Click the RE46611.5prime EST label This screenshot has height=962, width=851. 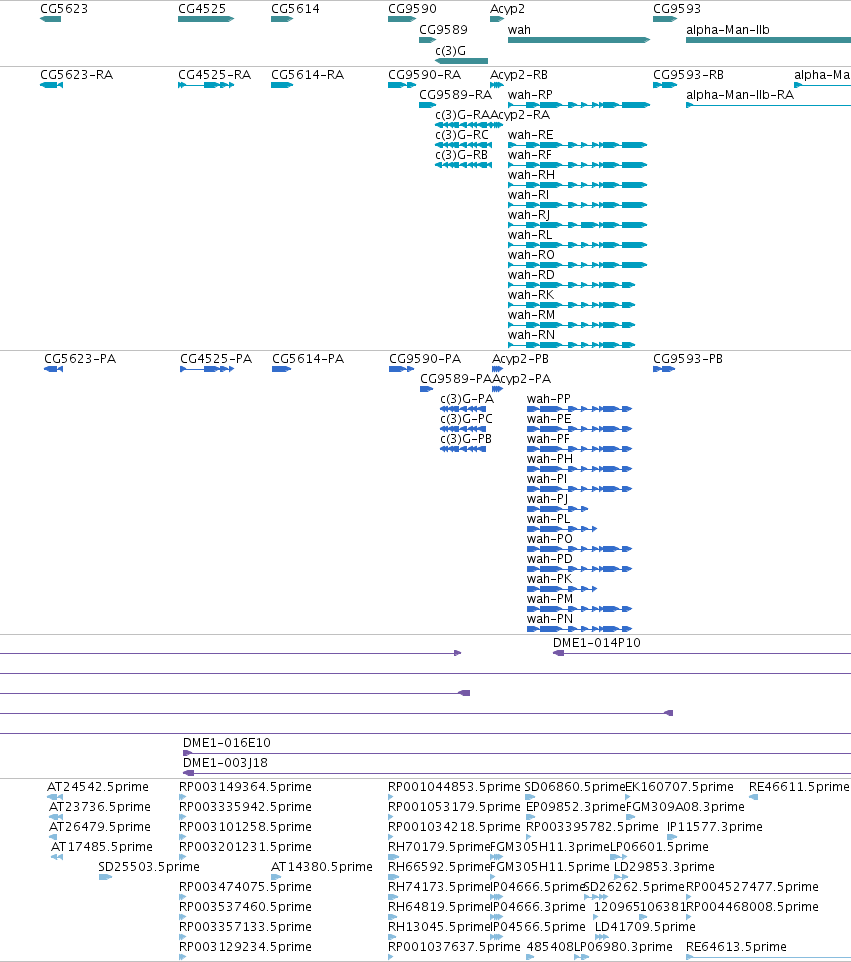pos(799,787)
